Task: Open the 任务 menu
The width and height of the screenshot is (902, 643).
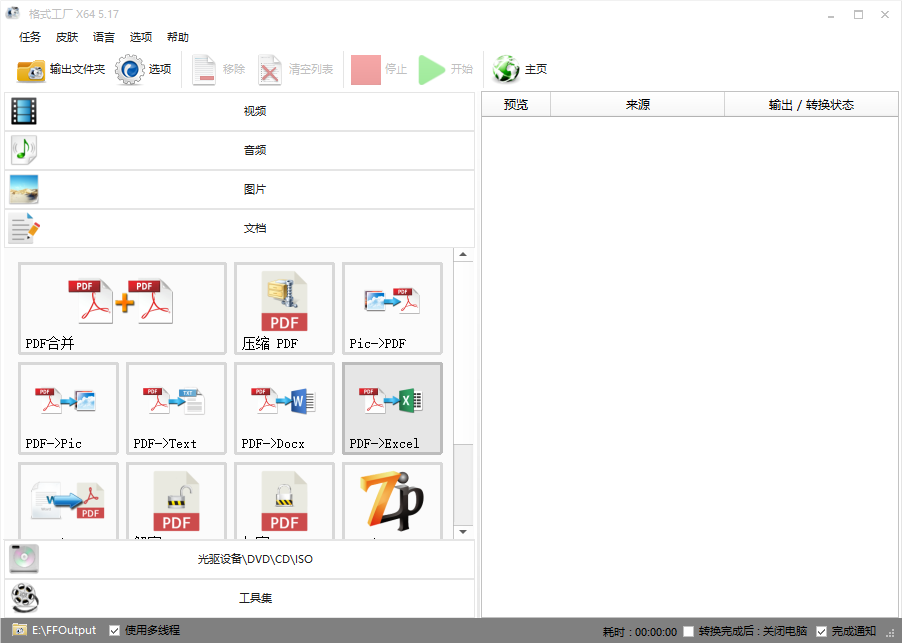Action: click(x=29, y=37)
